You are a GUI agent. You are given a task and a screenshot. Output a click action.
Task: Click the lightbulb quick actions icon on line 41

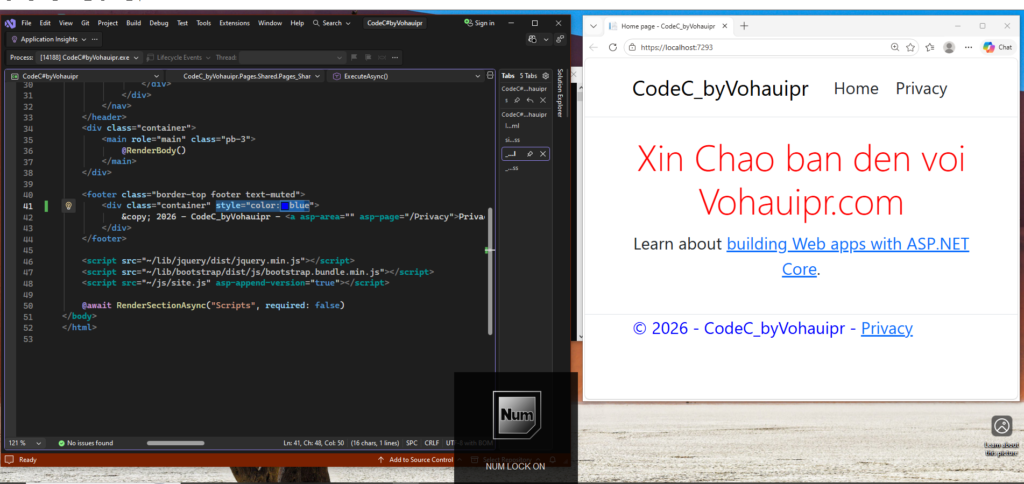click(68, 205)
